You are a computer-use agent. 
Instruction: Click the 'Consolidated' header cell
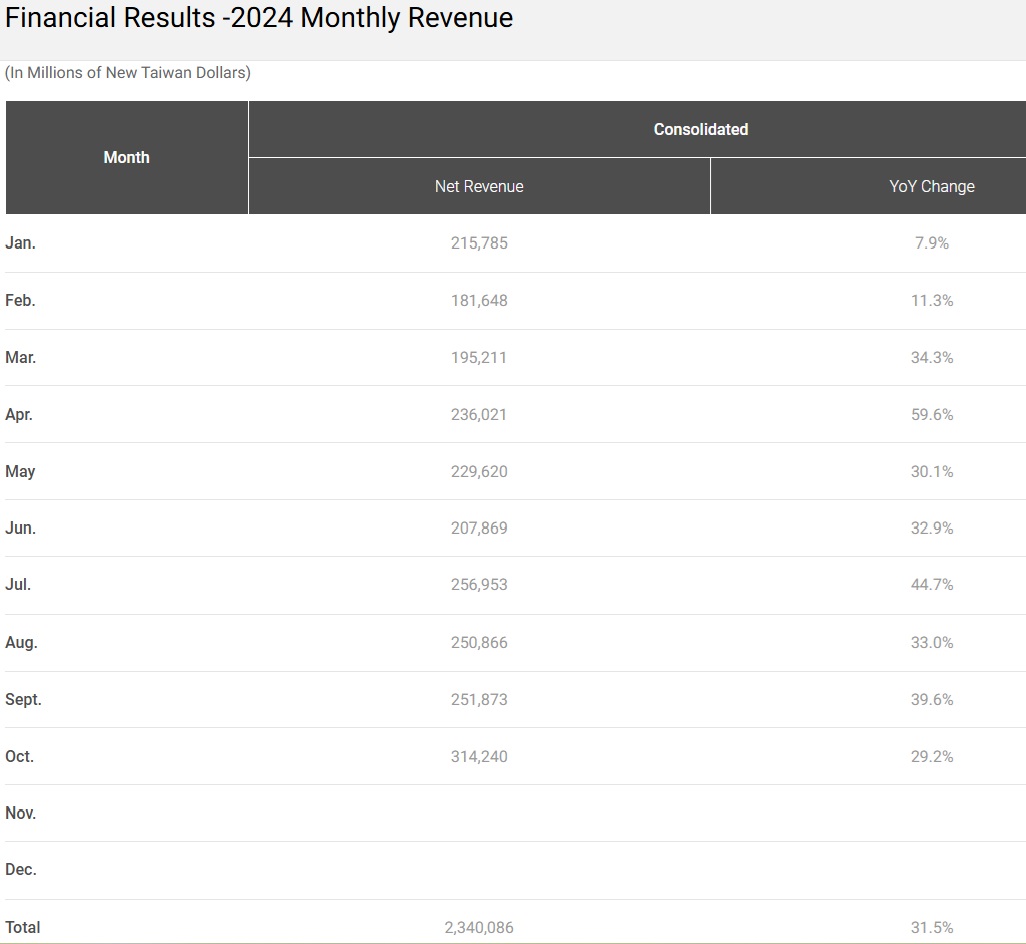click(x=700, y=128)
